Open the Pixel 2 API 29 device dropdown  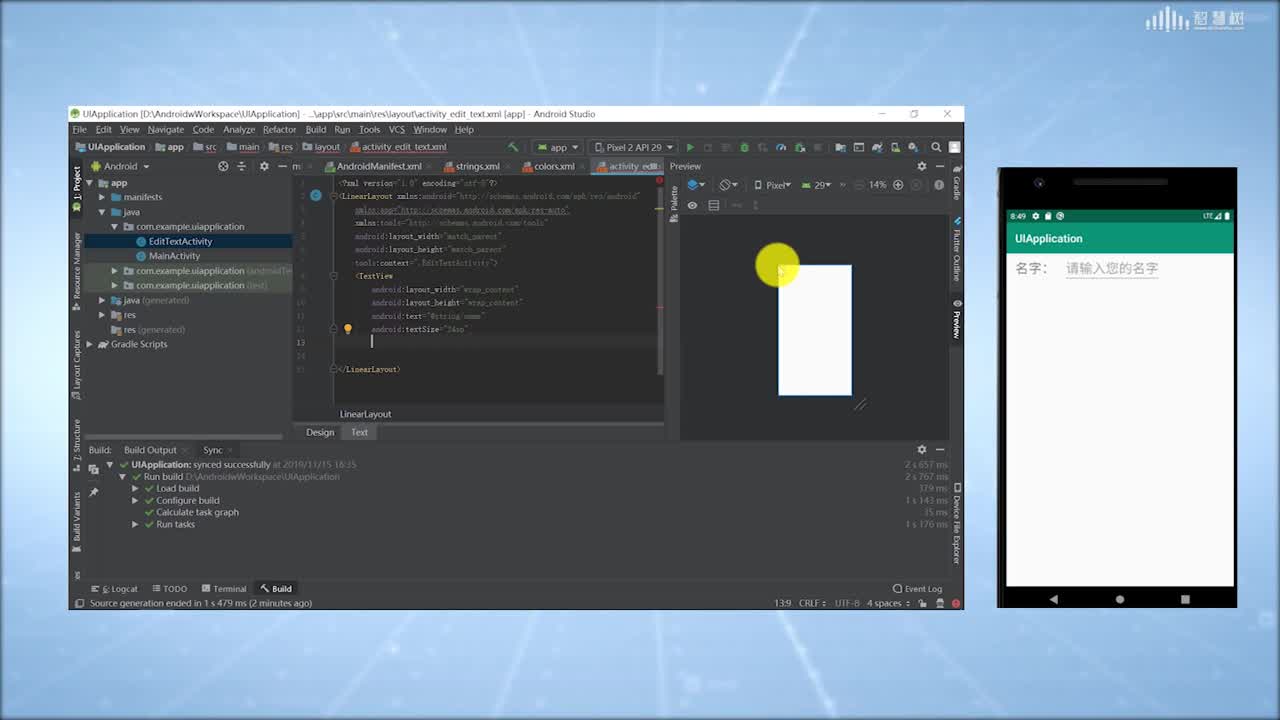point(633,147)
